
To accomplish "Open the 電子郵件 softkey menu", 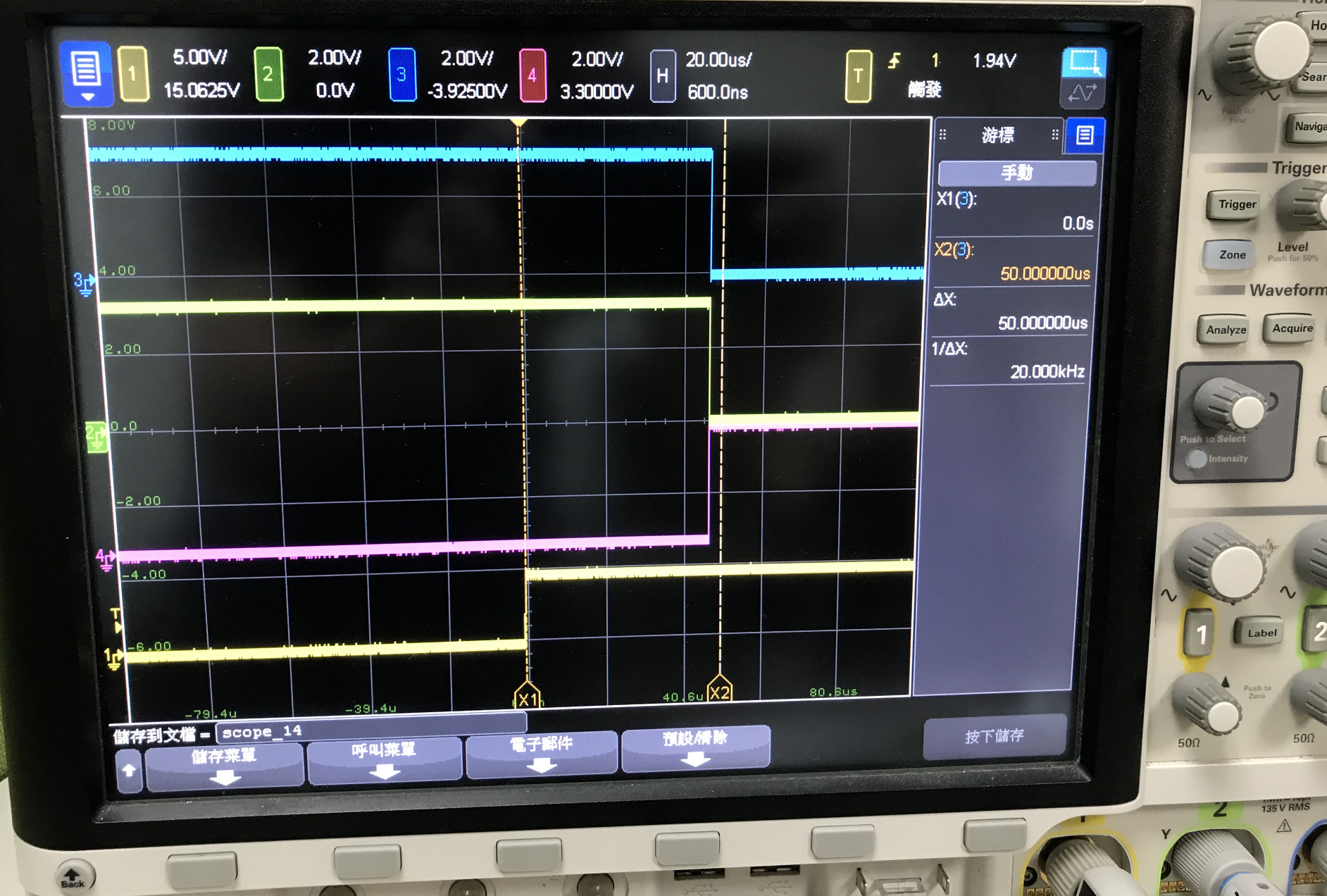I will 541,753.
